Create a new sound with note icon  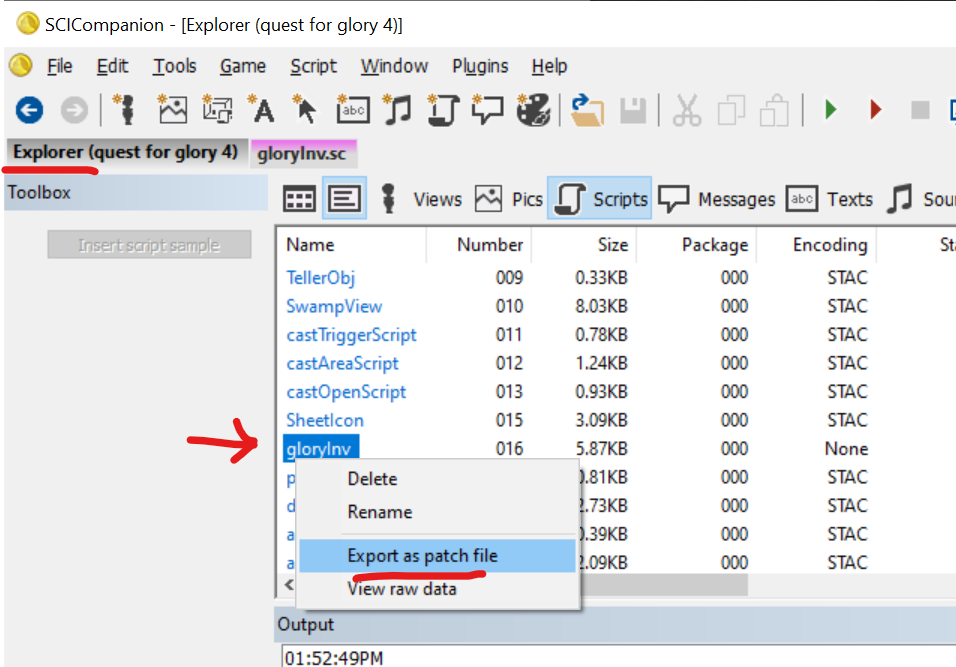tap(398, 110)
